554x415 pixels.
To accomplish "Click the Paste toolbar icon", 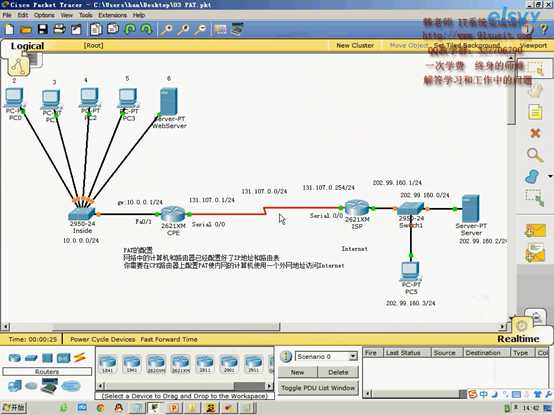I will point(113,29).
